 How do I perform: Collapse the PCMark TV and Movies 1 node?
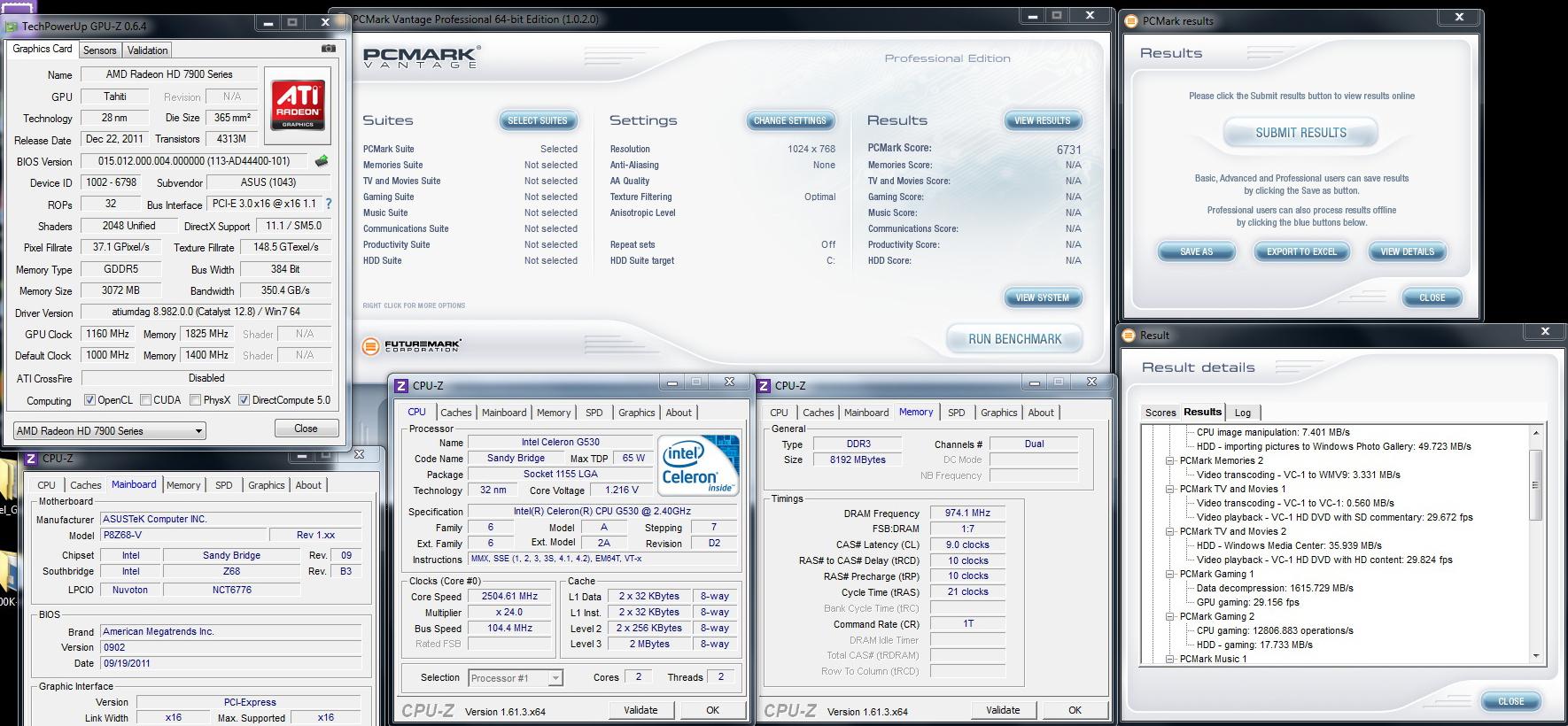point(1169,489)
